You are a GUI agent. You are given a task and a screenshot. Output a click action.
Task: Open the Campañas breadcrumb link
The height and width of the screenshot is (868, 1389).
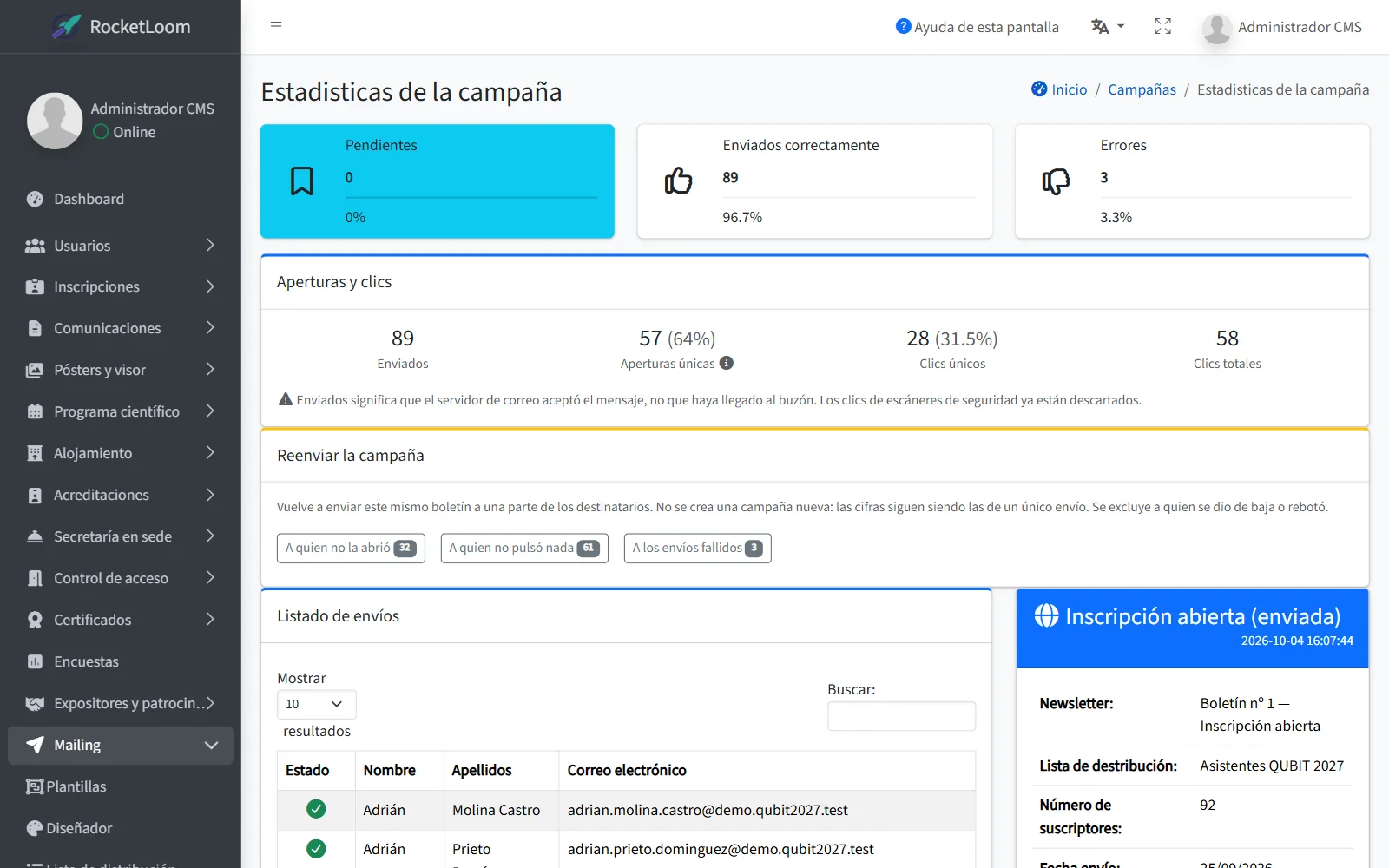pyautogui.click(x=1142, y=89)
